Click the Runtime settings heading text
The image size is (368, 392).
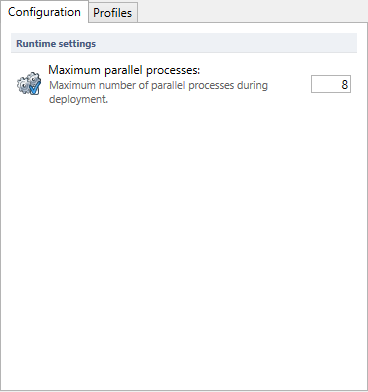click(56, 44)
